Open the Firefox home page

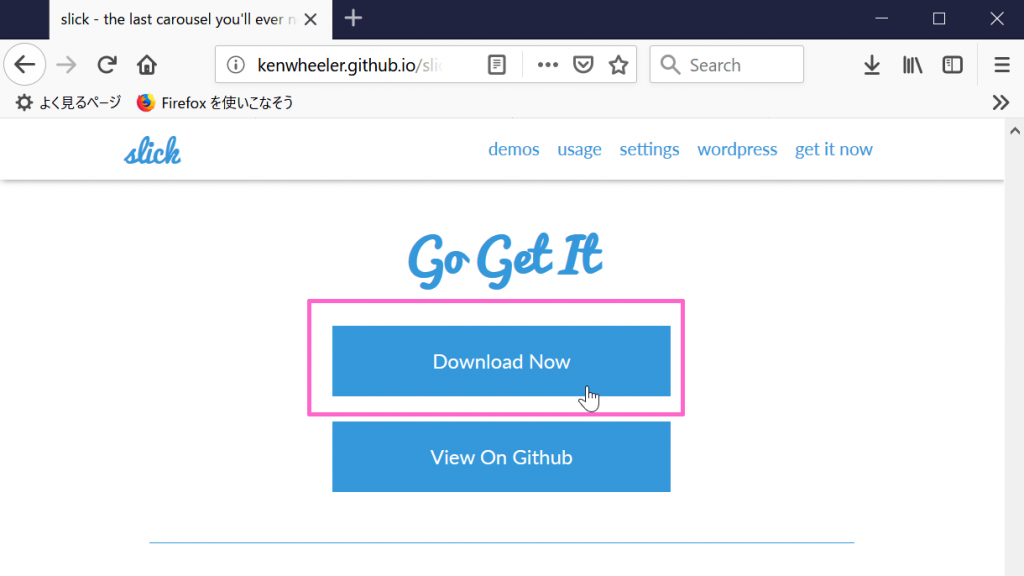147,65
